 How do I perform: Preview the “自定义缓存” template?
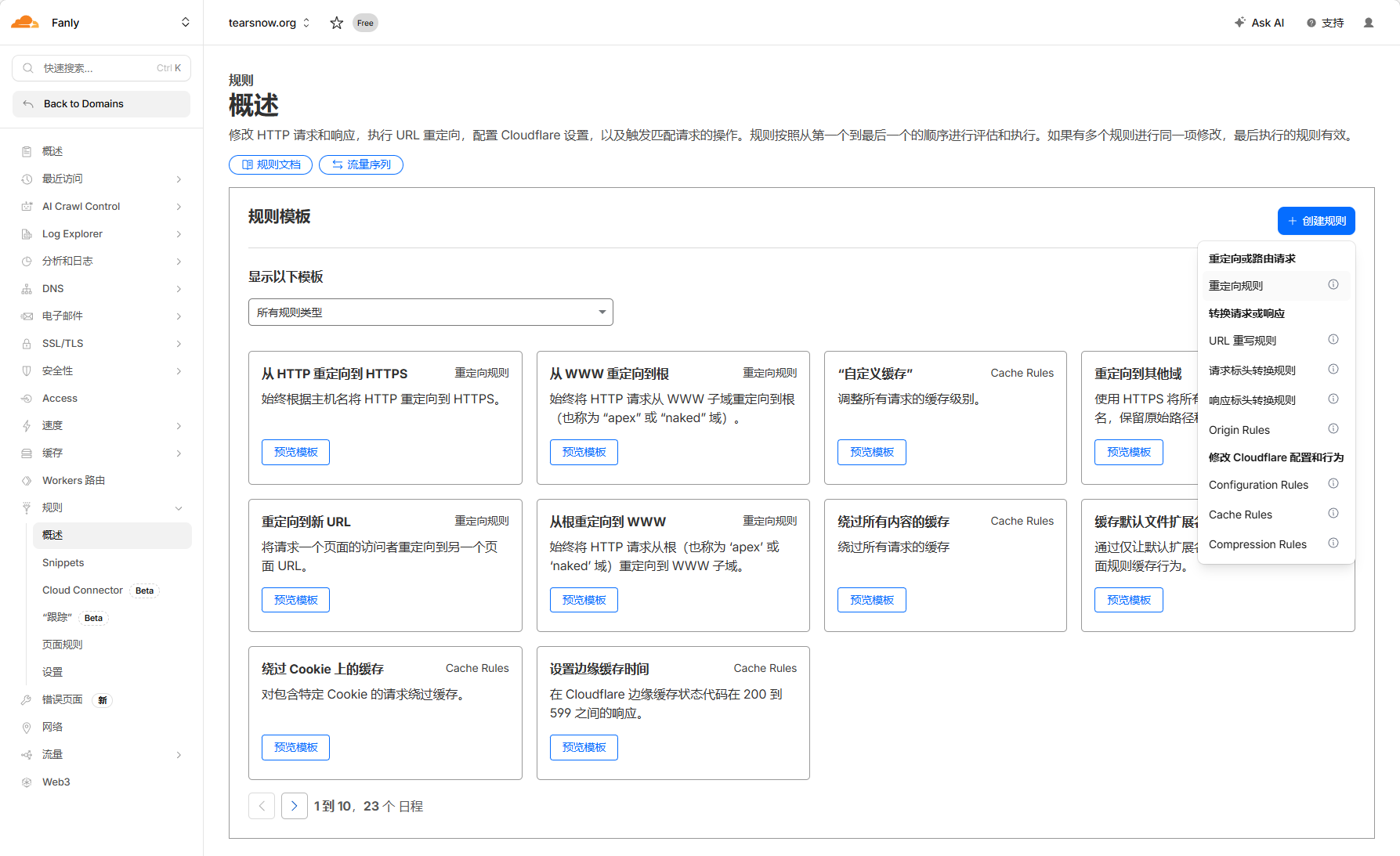[871, 452]
